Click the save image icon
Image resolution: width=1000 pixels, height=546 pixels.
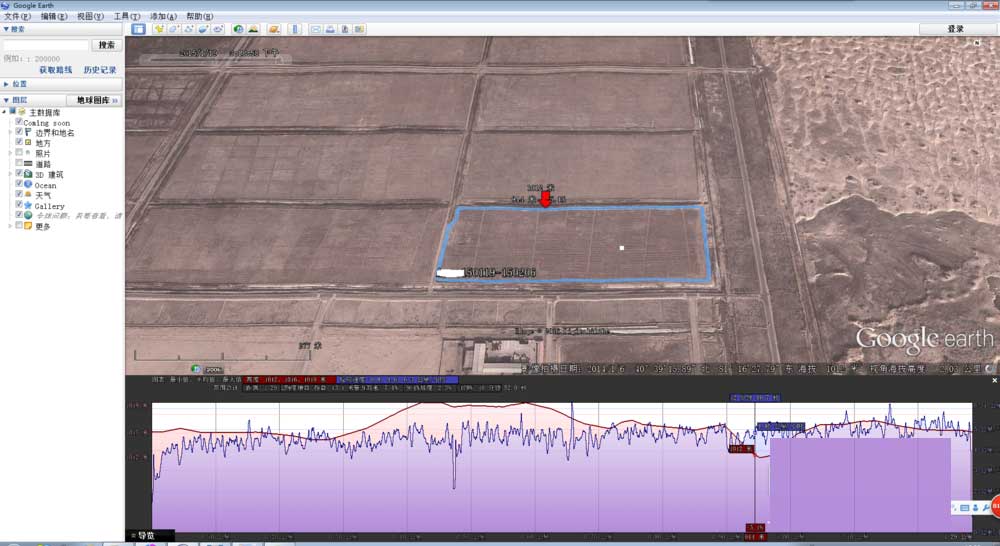(x=345, y=29)
